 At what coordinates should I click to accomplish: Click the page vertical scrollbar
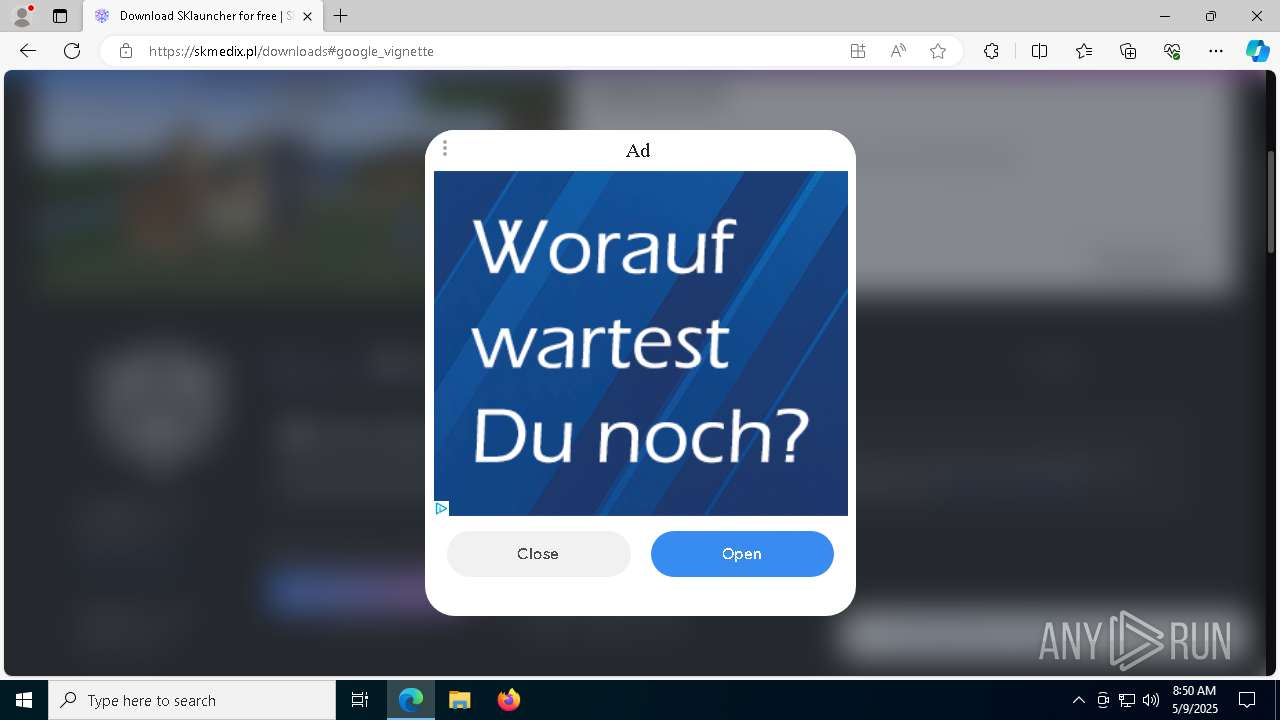tap(1271, 202)
